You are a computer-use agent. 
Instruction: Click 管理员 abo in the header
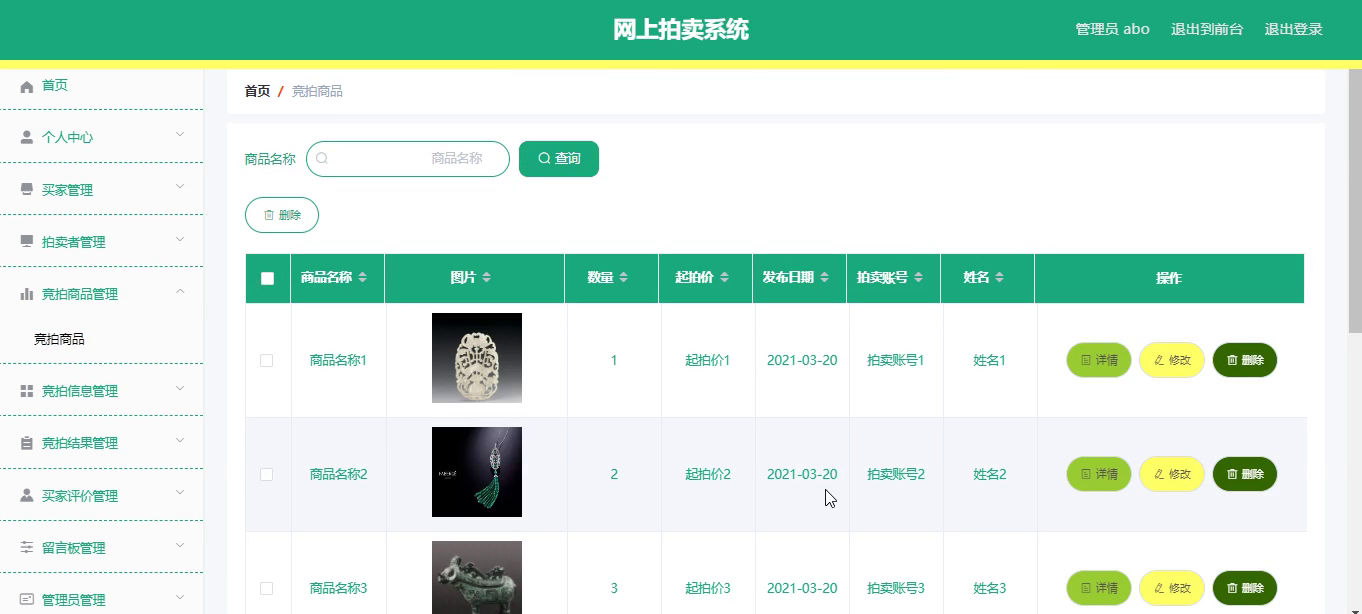coord(1112,29)
